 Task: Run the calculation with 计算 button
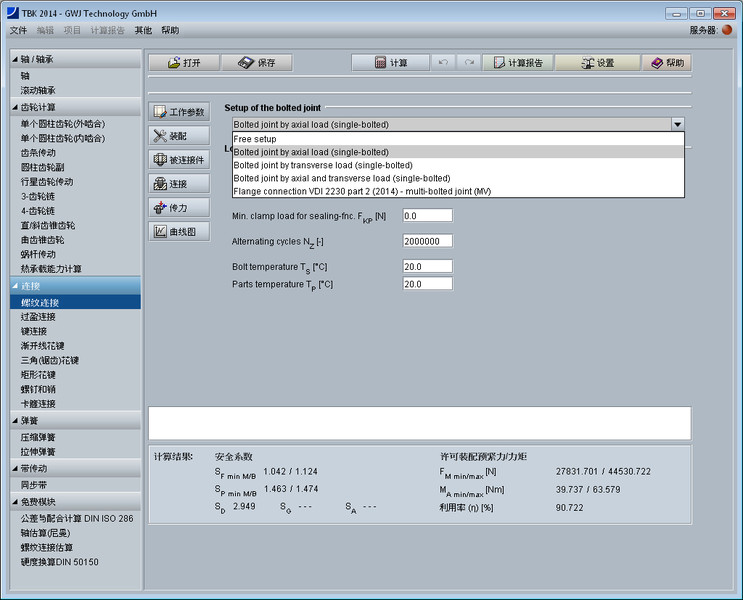pyautogui.click(x=390, y=62)
